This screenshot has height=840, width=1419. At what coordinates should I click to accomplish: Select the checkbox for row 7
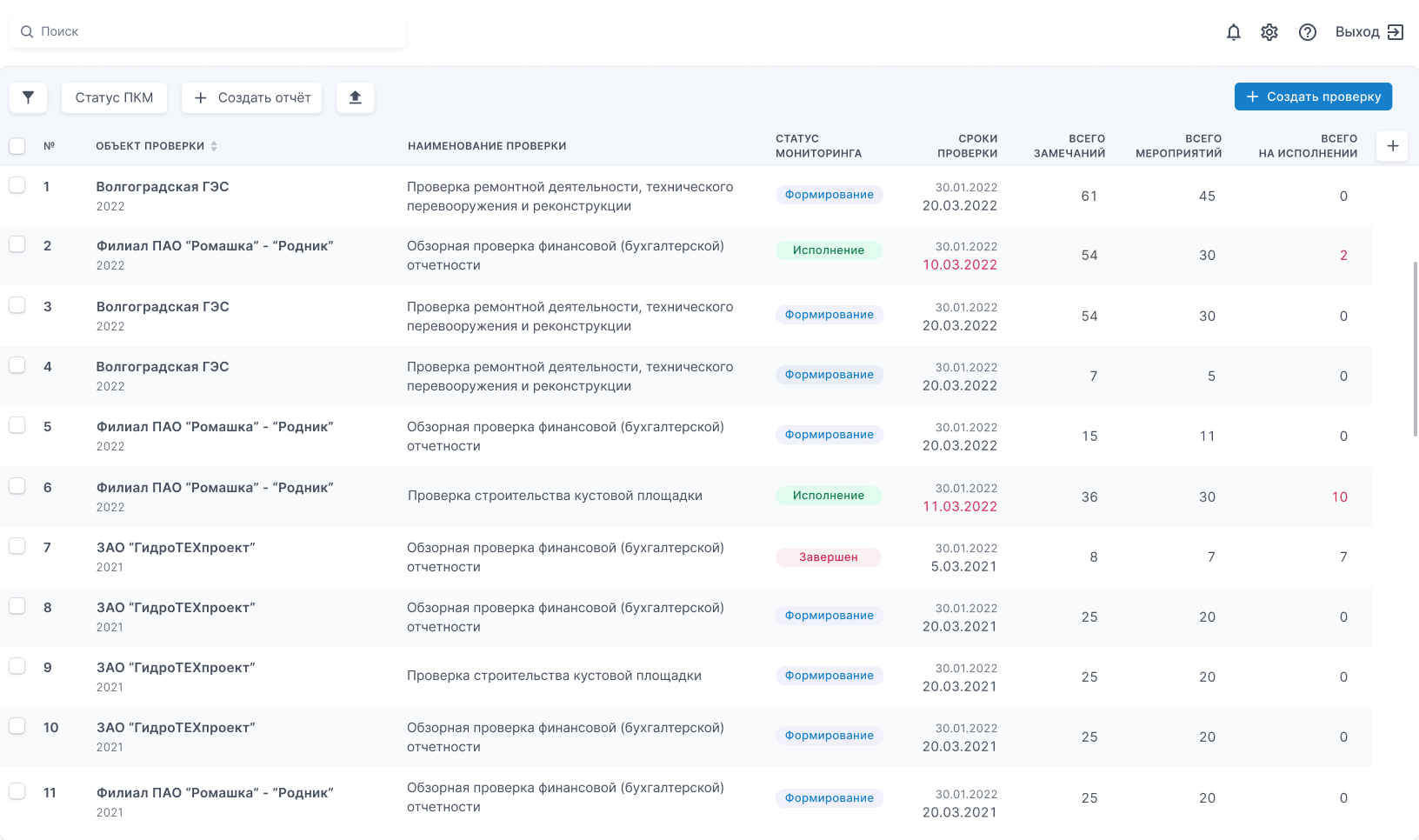(17, 545)
